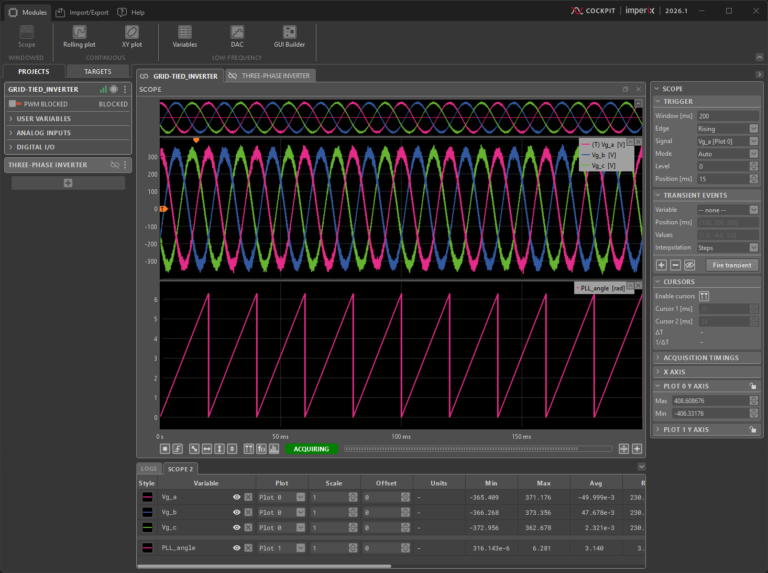Hide the Vg_a trace visibility

[237, 497]
